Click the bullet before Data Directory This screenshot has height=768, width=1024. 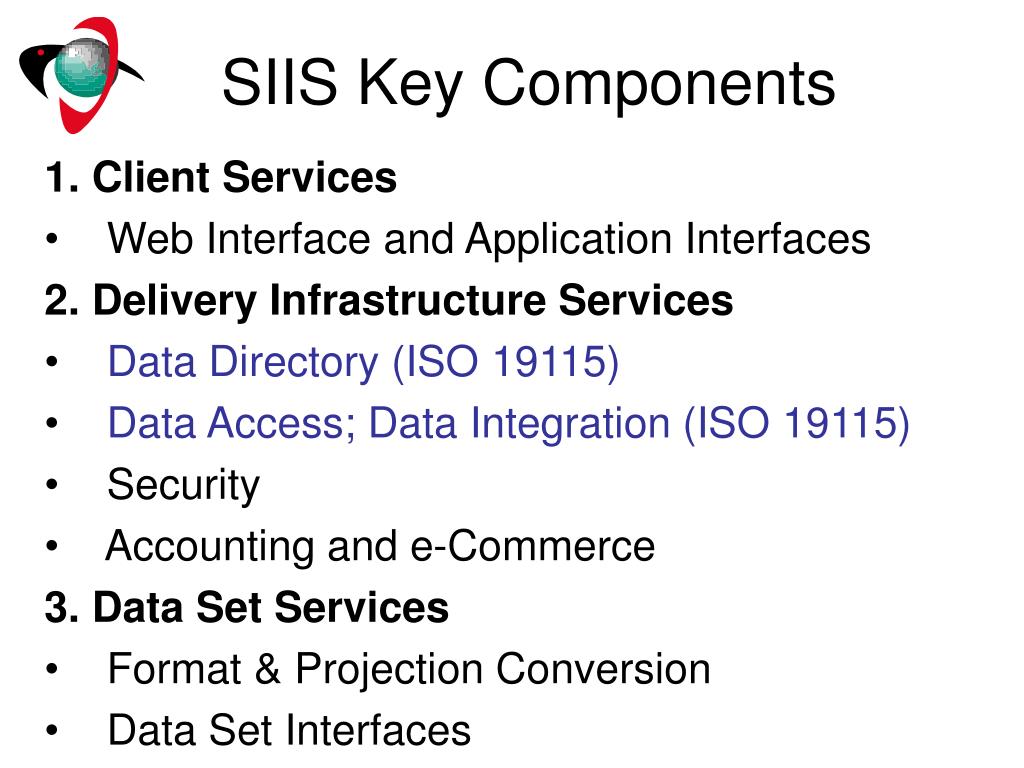(x=52, y=362)
